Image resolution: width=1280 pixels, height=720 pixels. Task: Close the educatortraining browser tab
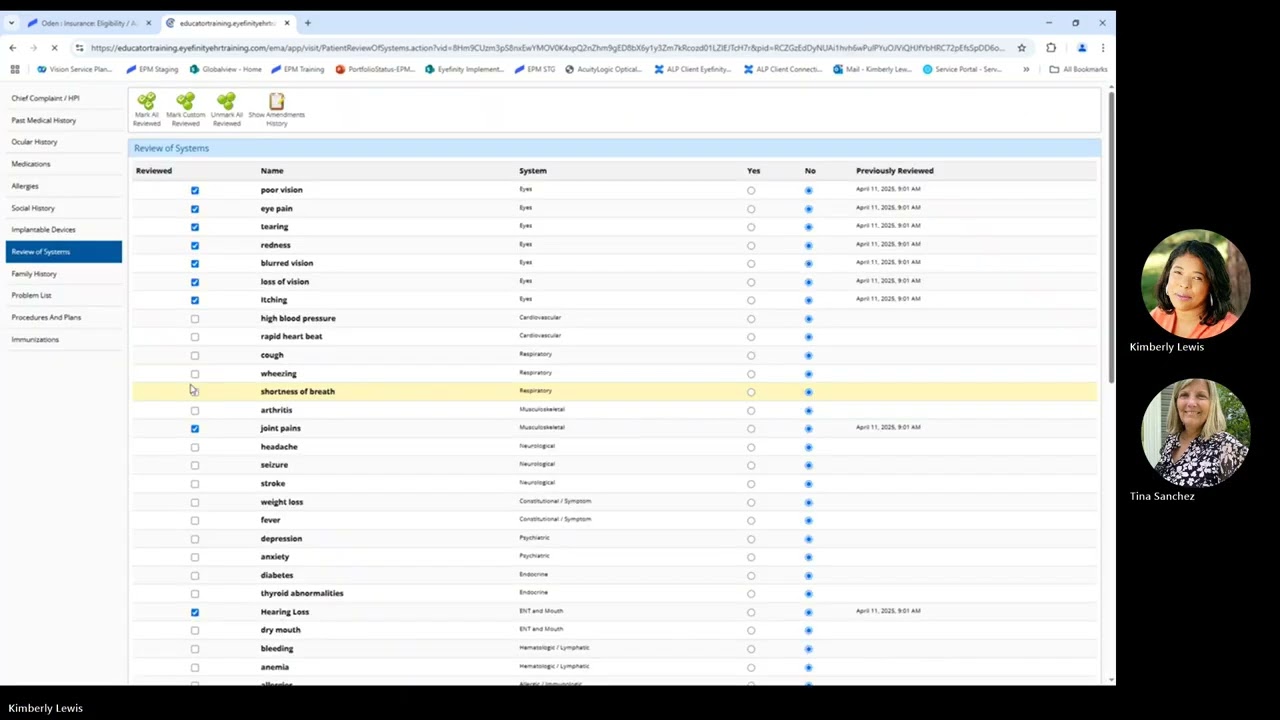287,23
